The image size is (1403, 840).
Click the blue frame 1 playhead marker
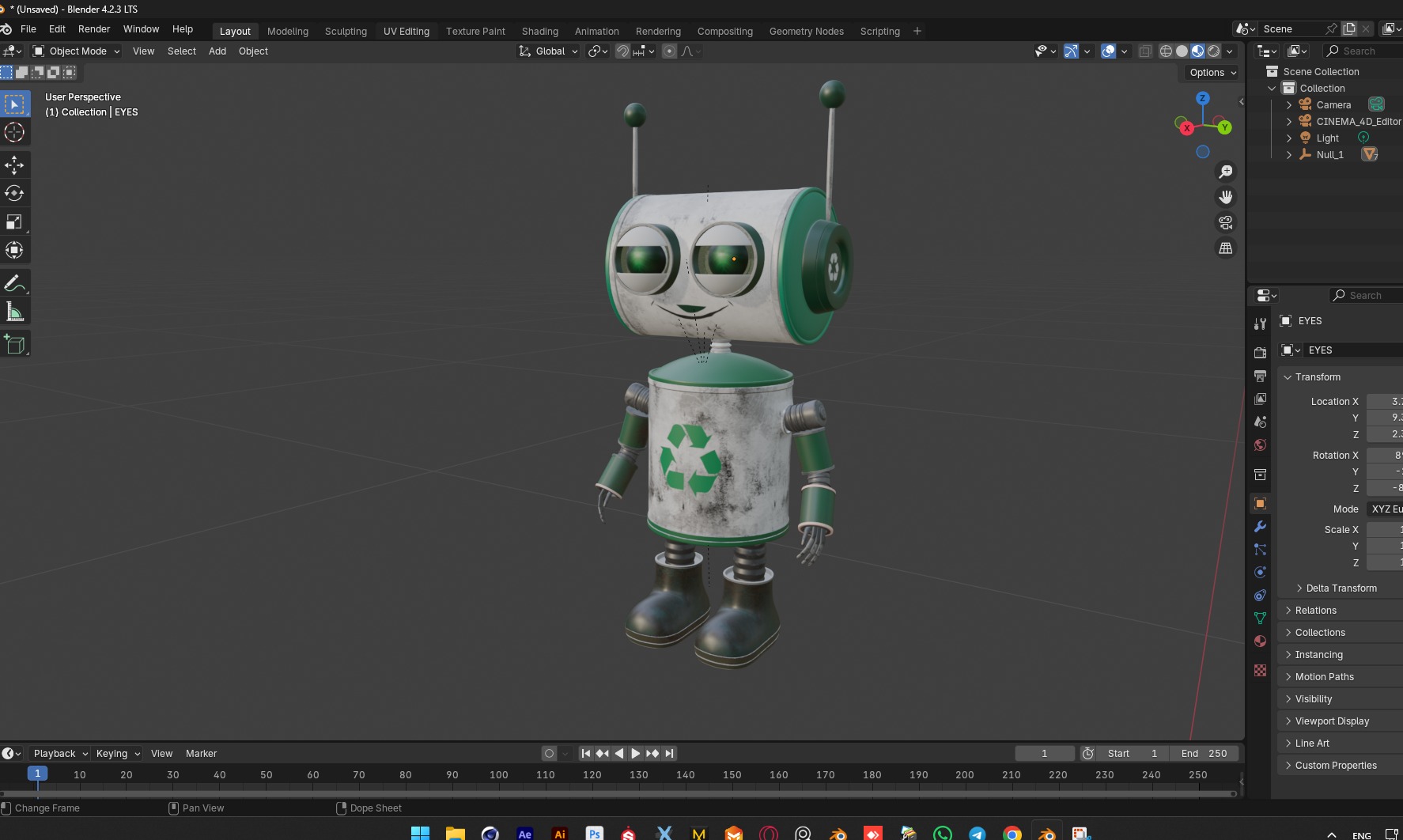tap(37, 774)
